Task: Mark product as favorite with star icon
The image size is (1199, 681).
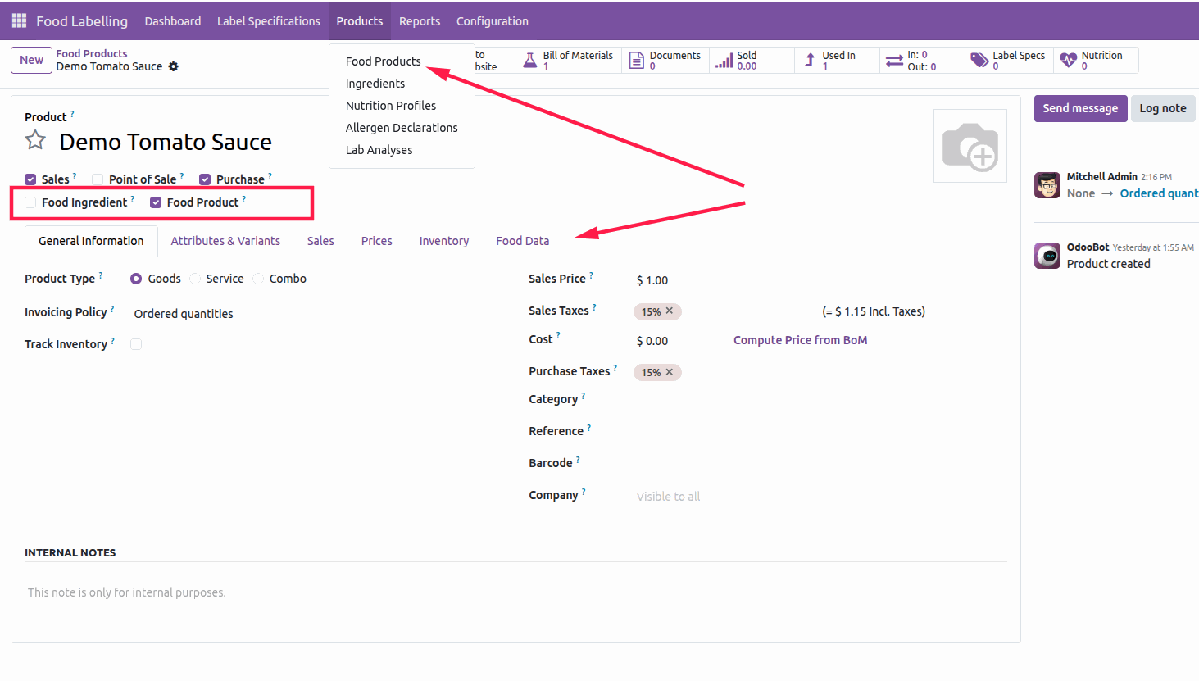Action: [x=35, y=141]
